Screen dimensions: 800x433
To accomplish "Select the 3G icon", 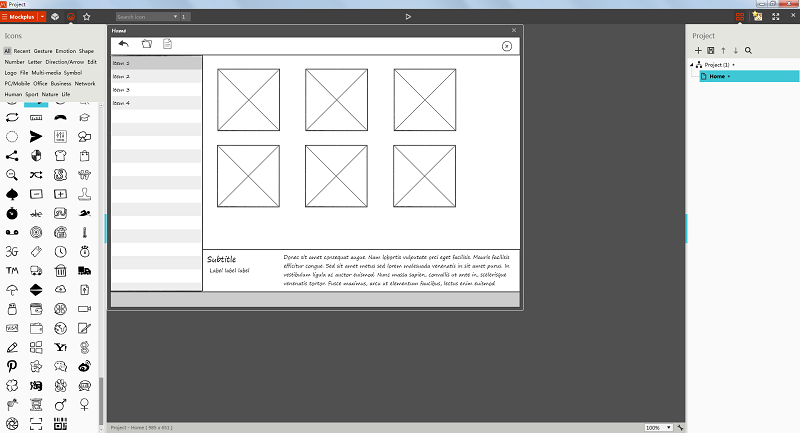I will pos(12,251).
